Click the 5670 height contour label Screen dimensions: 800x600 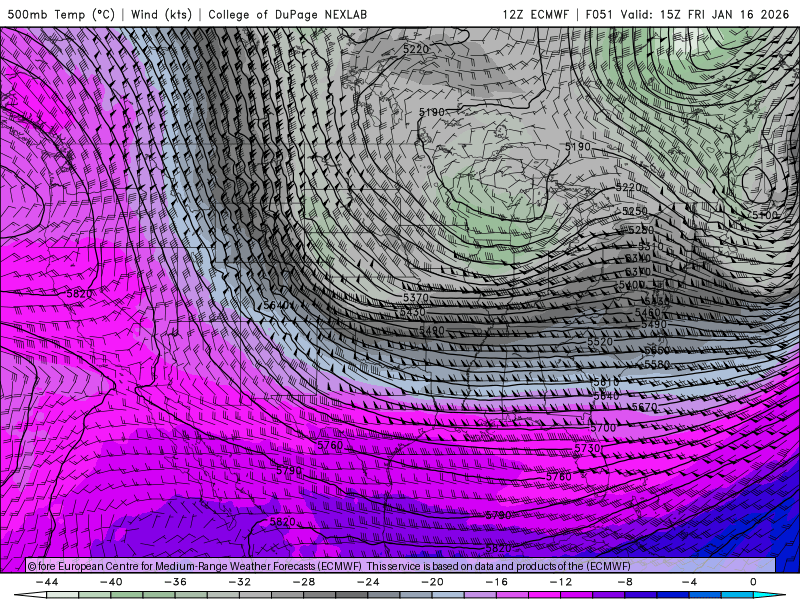coord(644,407)
